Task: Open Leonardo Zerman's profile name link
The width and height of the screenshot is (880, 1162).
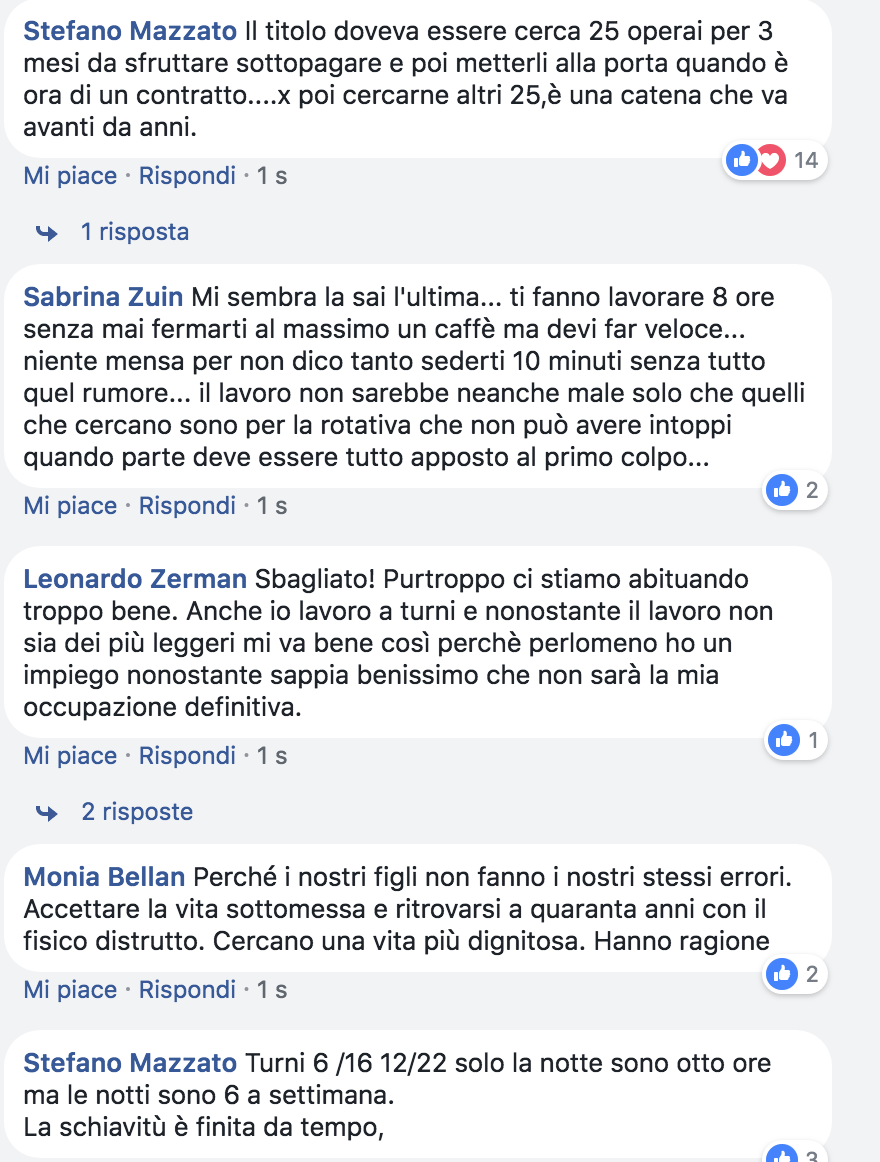Action: click(135, 579)
